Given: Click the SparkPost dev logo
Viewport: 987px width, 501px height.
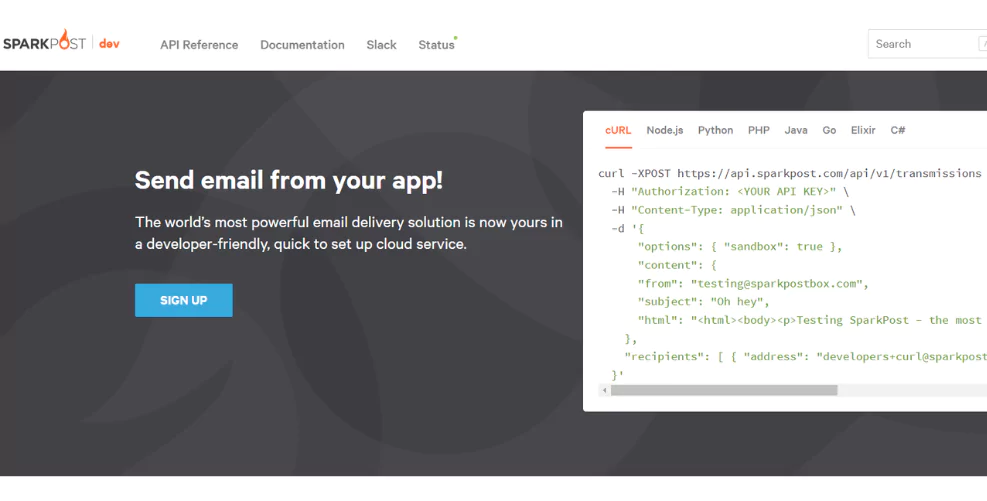Looking at the screenshot, I should click(x=61, y=42).
